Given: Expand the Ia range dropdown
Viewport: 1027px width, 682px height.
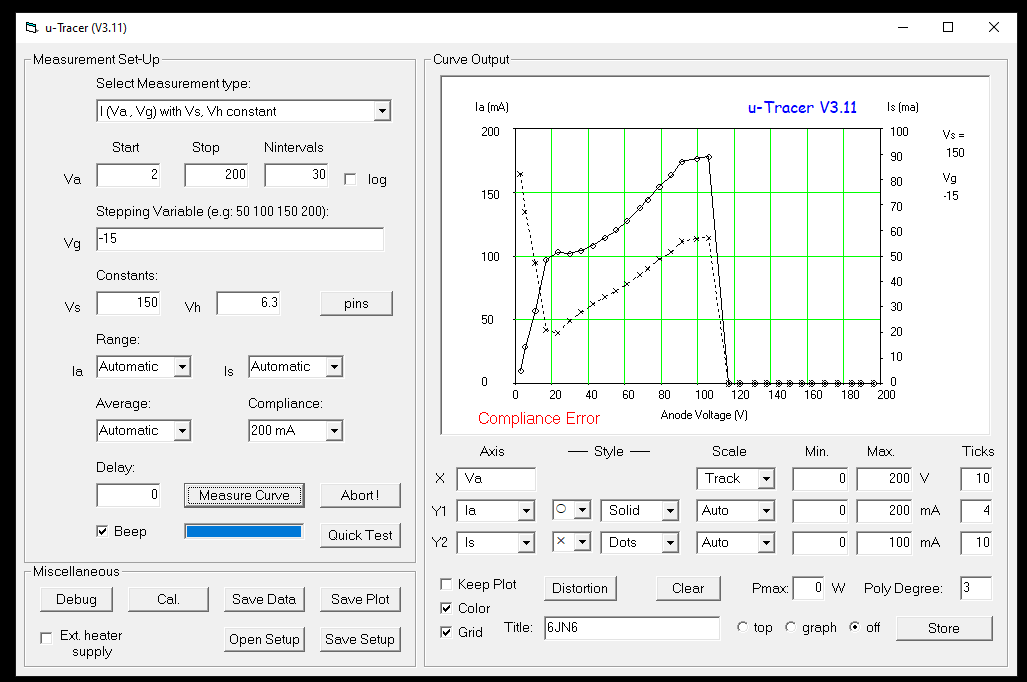Looking at the screenshot, I should [x=183, y=367].
